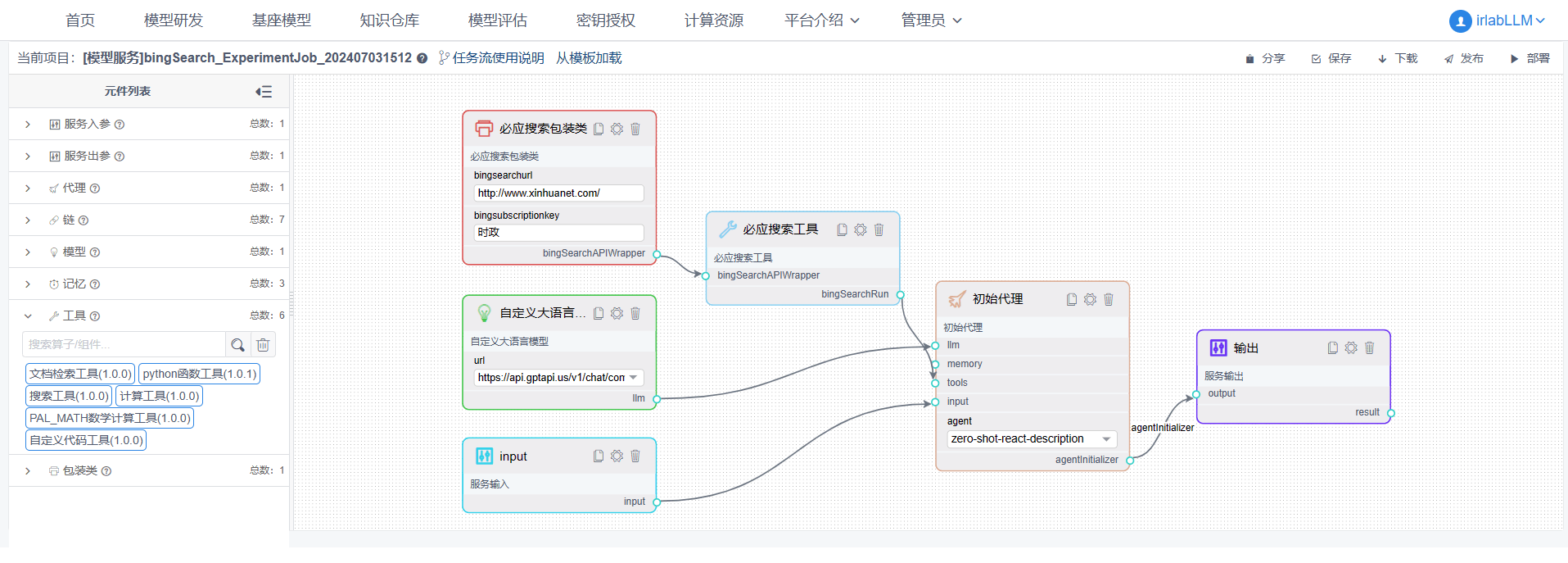Click the 部署 button
1568x563 pixels.
click(x=1530, y=58)
